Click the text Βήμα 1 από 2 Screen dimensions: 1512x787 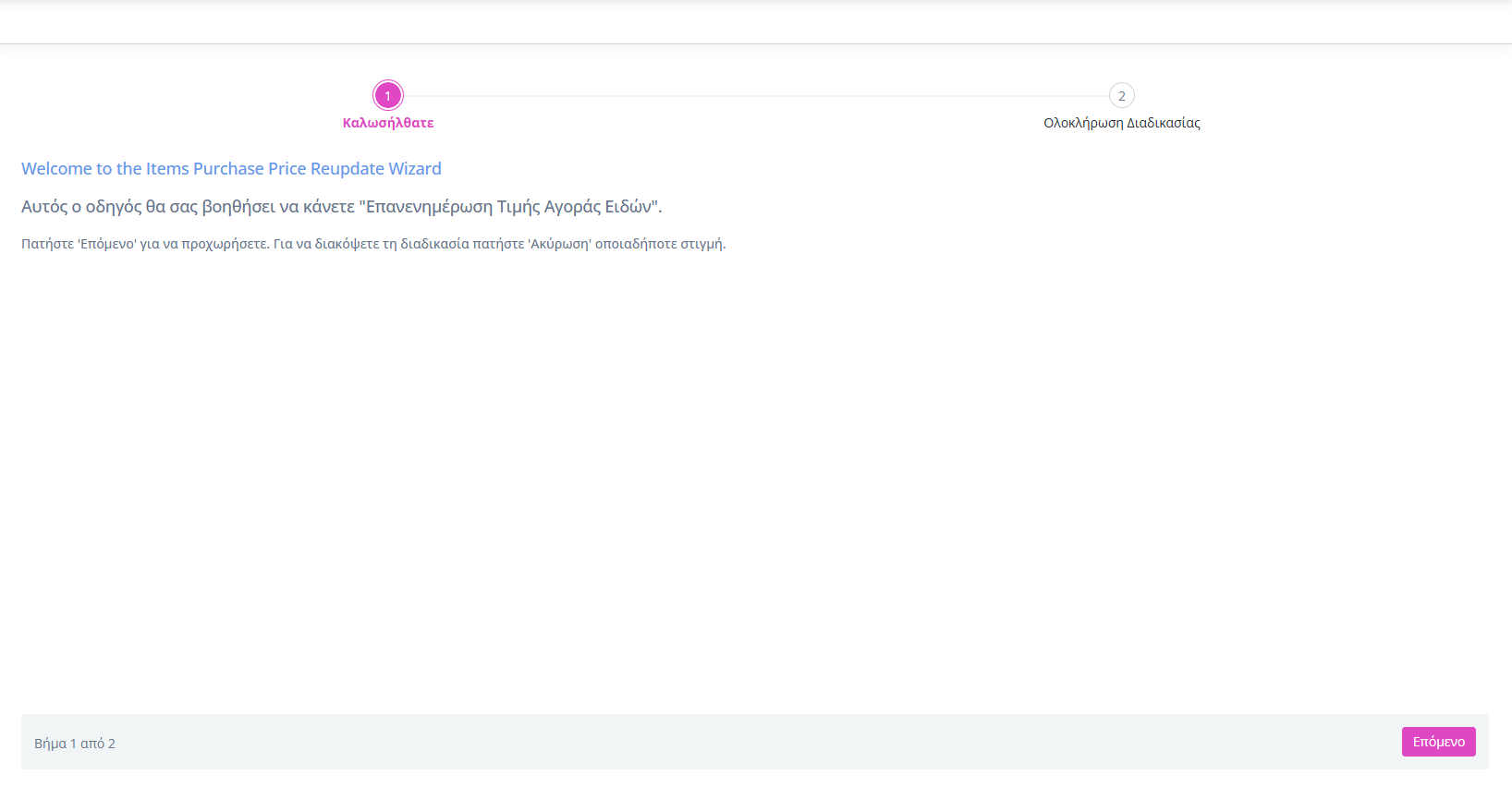75,744
